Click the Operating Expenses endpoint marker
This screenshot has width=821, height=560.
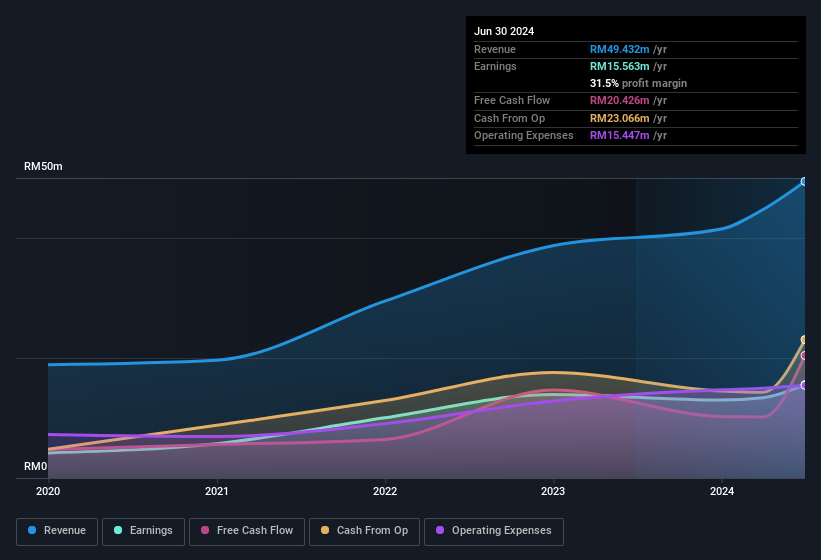click(x=804, y=385)
